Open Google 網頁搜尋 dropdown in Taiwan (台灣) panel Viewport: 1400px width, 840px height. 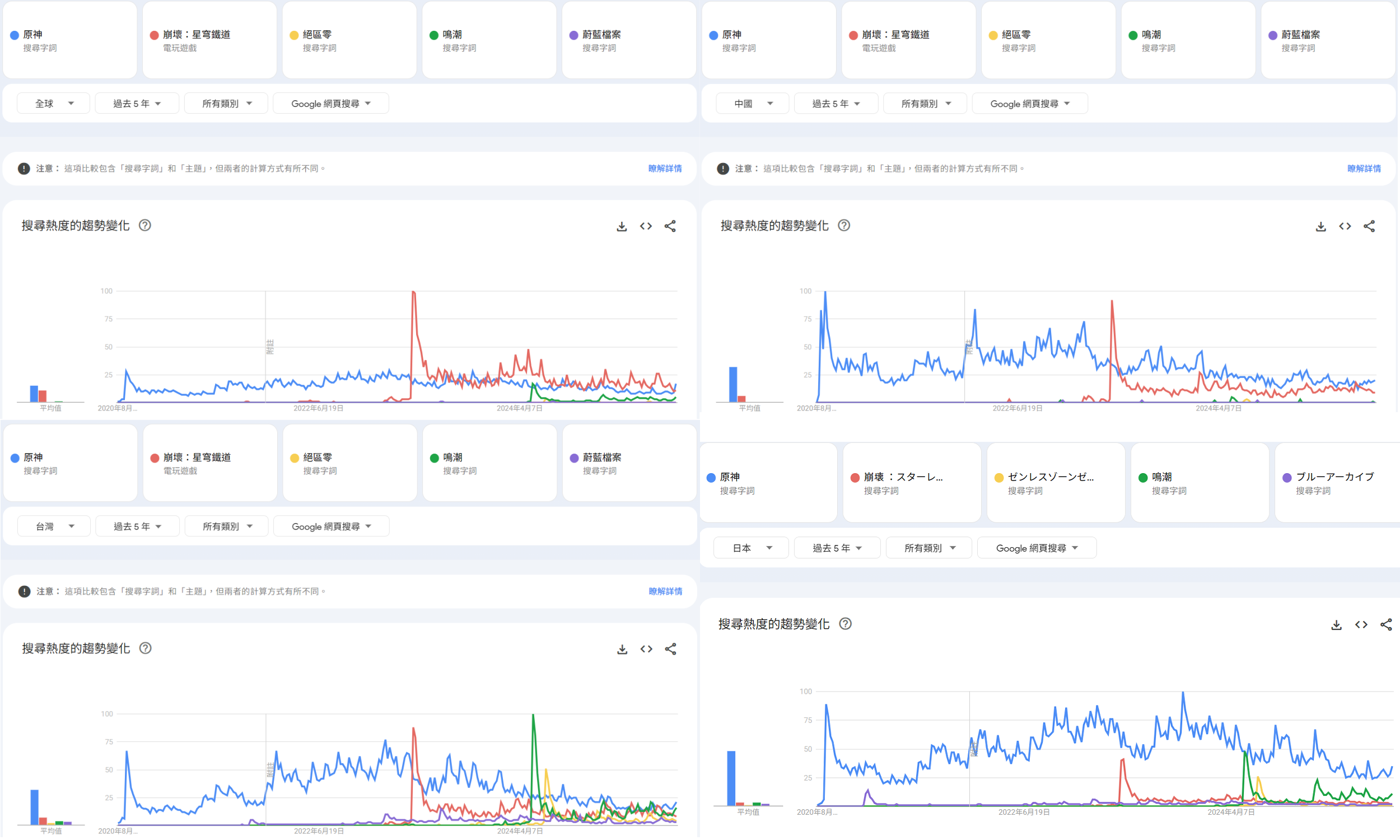[331, 526]
